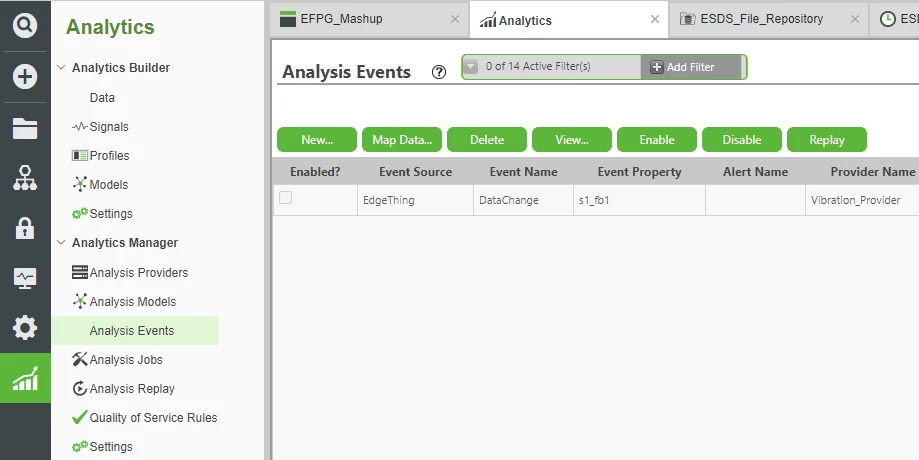Collapse the Analytics Builder section

pyautogui.click(x=61, y=67)
